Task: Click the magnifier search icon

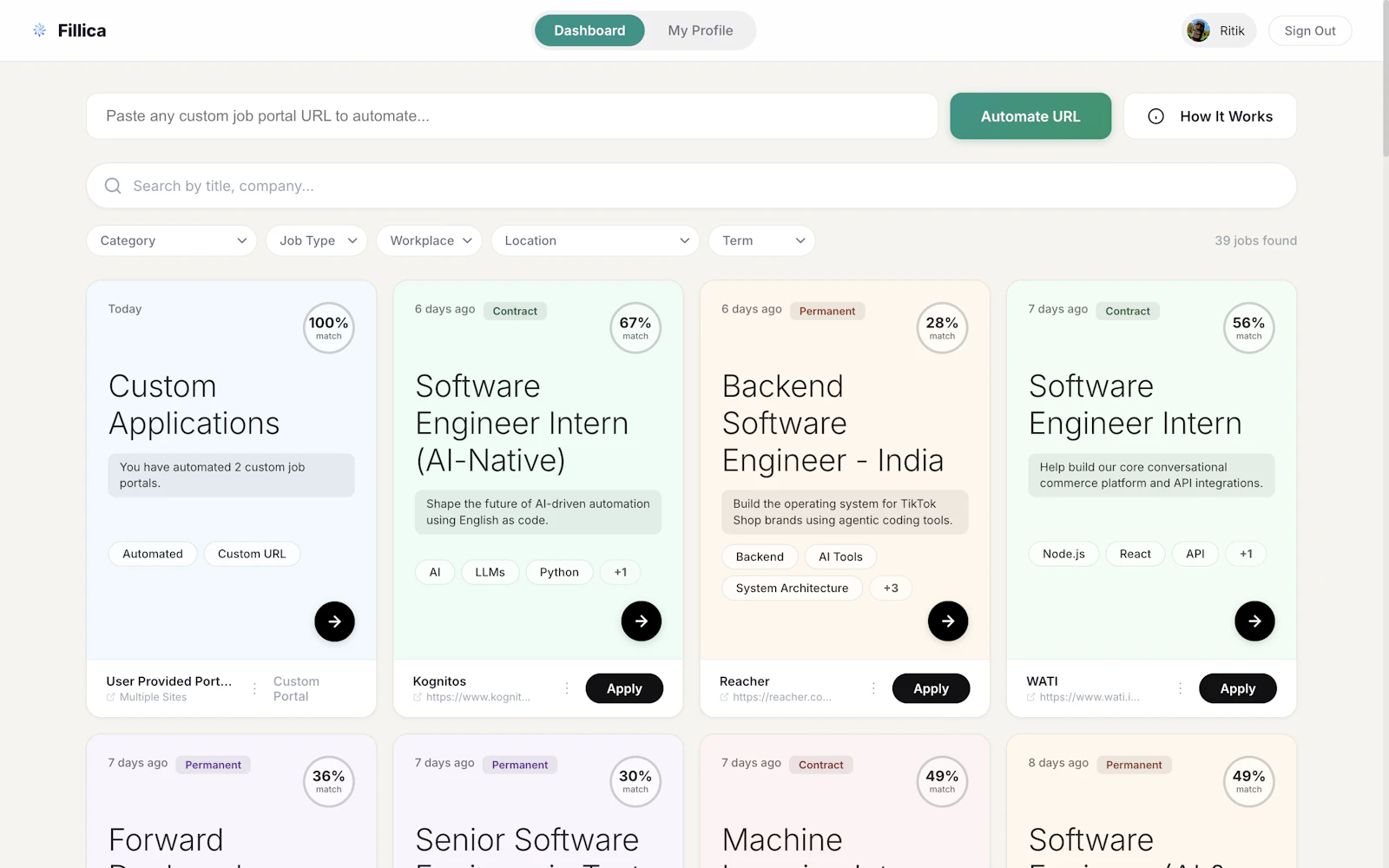Action: pos(113,186)
